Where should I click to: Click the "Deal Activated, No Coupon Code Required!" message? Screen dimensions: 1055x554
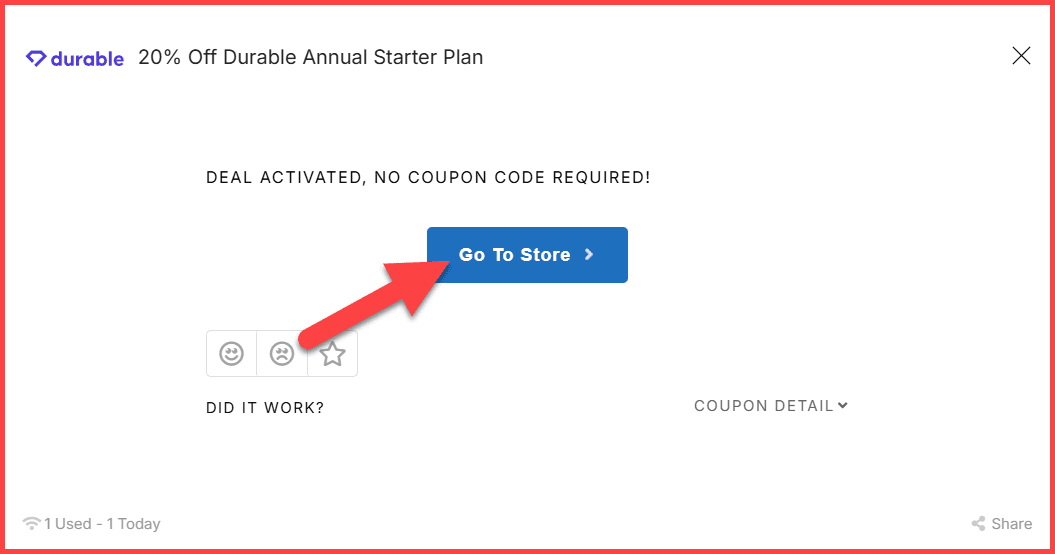(428, 178)
